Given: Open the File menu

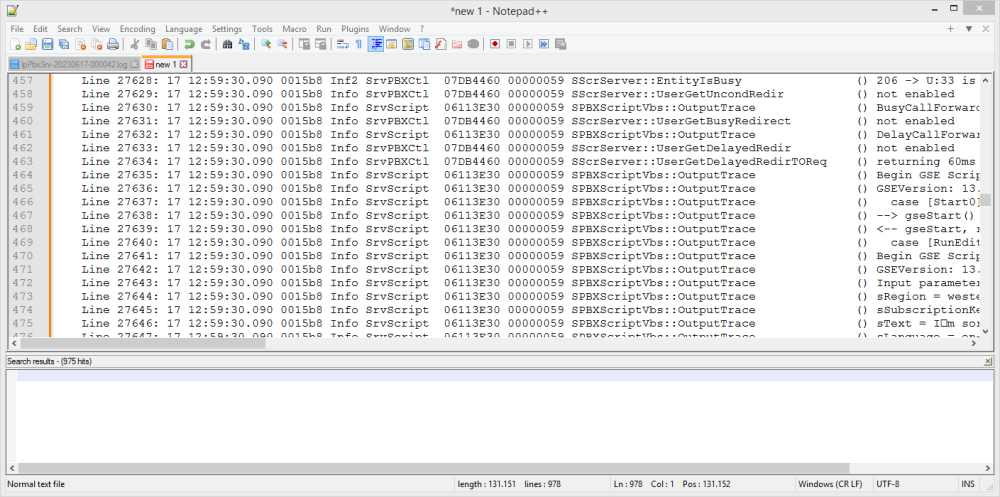Looking at the screenshot, I should click(17, 29).
